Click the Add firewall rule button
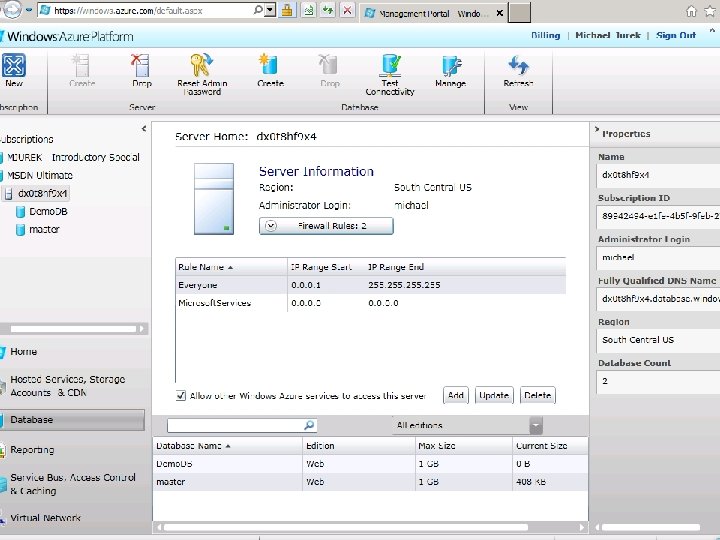The height and width of the screenshot is (540, 720). pyautogui.click(x=456, y=395)
